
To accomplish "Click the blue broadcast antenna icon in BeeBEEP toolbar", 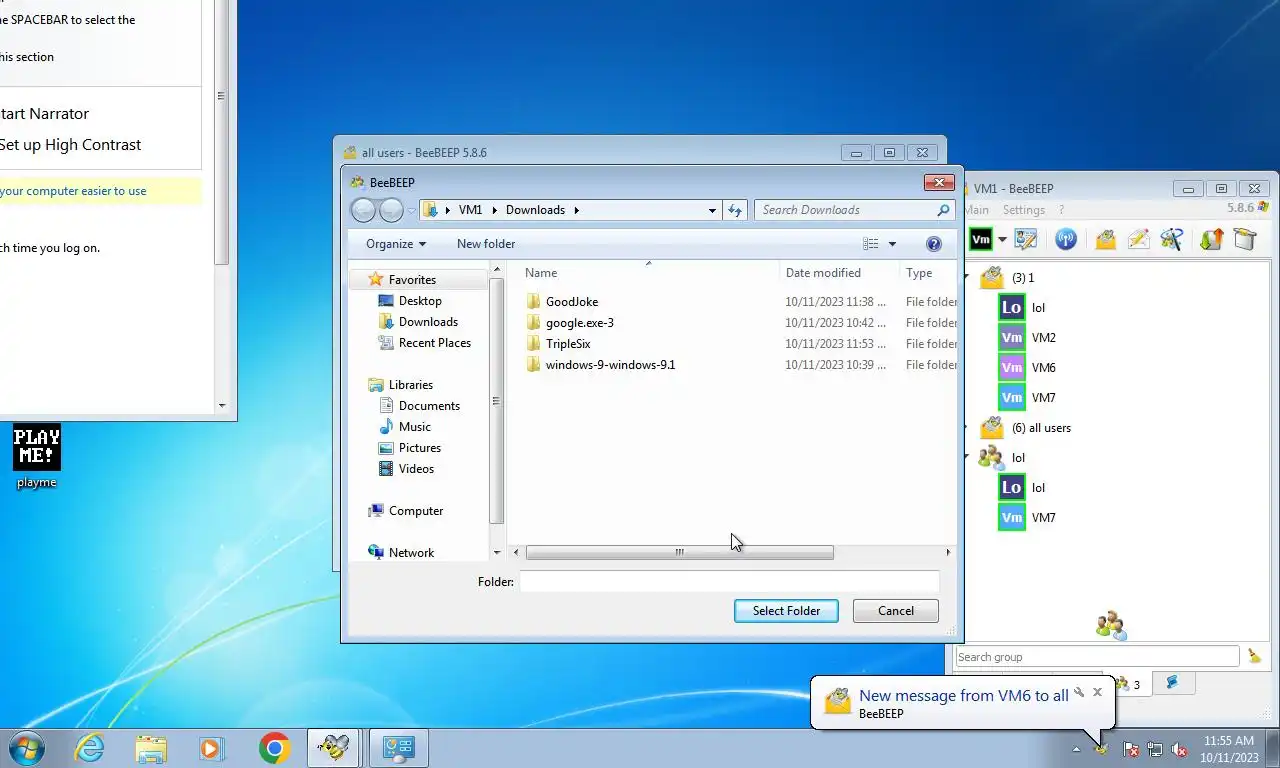I will (1066, 240).
